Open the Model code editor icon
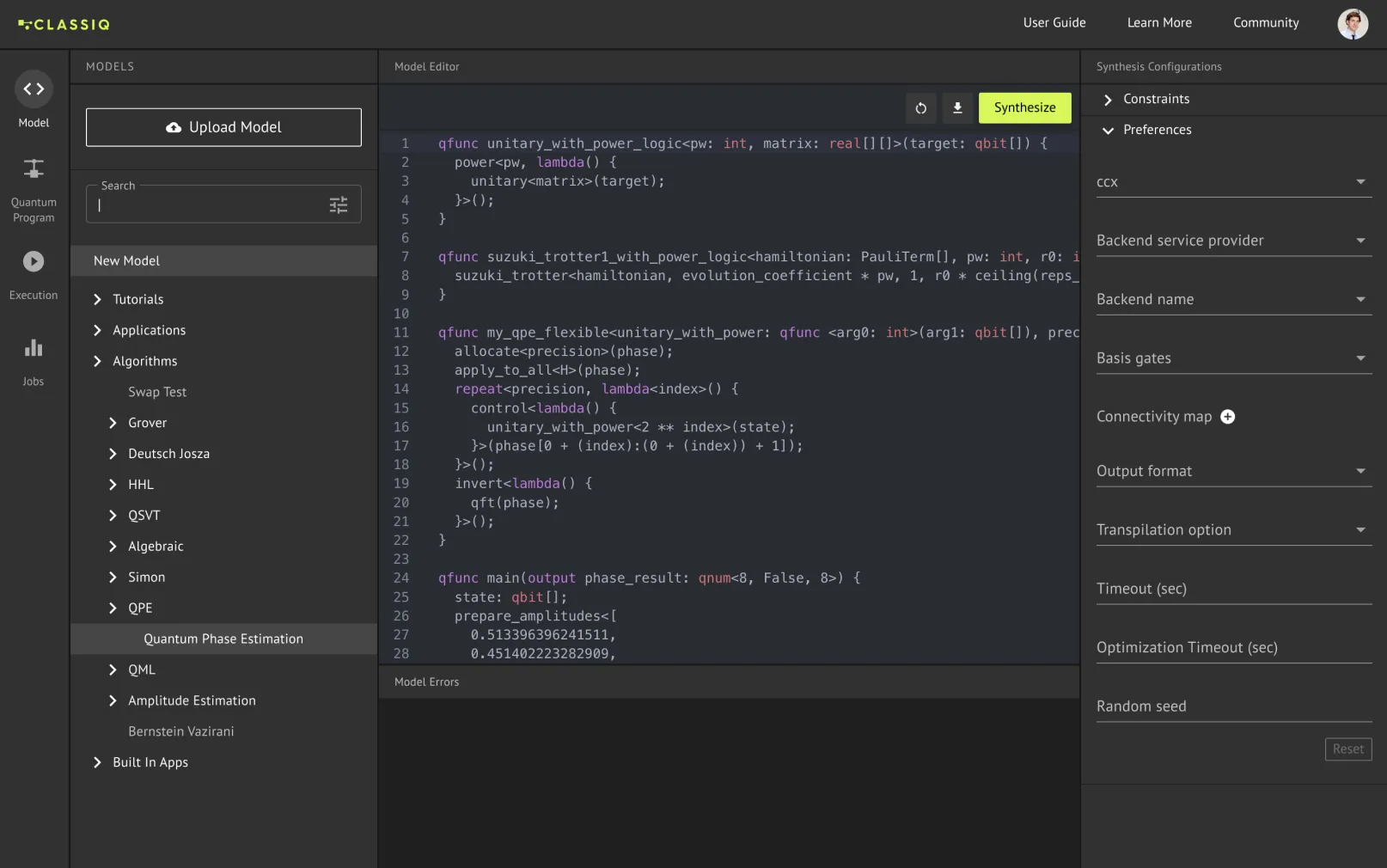 tap(34, 89)
